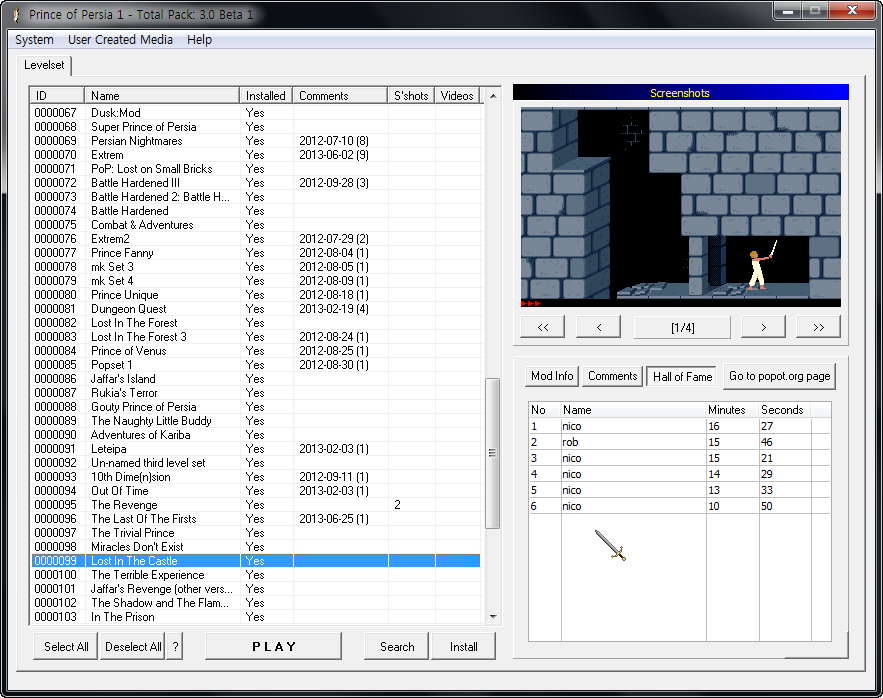Select the 10th Dime(n)sion row
The width and height of the screenshot is (883, 698).
pos(256,477)
